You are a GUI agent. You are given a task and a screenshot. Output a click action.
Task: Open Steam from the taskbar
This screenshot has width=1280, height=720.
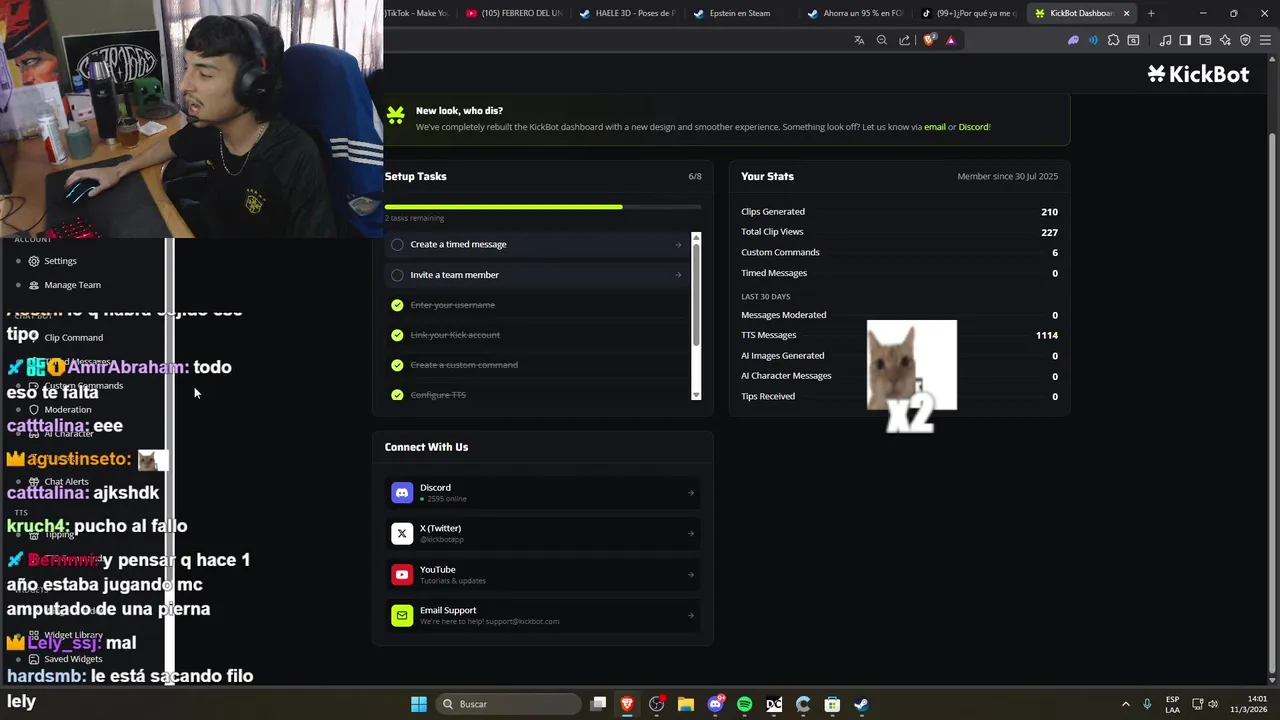point(861,704)
